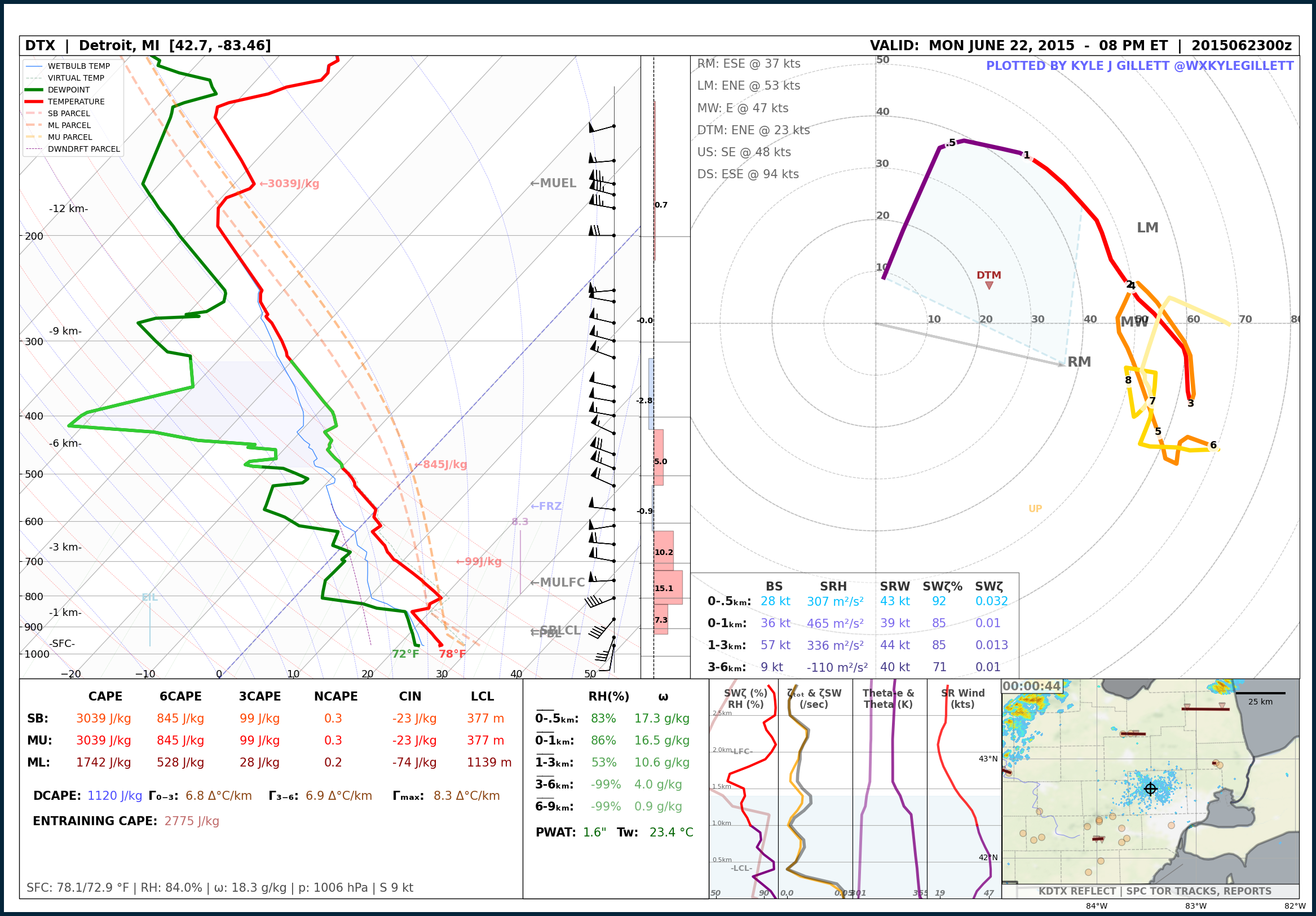Click the EIL label near the surface
Screen dimensions: 1316x916
click(x=149, y=597)
